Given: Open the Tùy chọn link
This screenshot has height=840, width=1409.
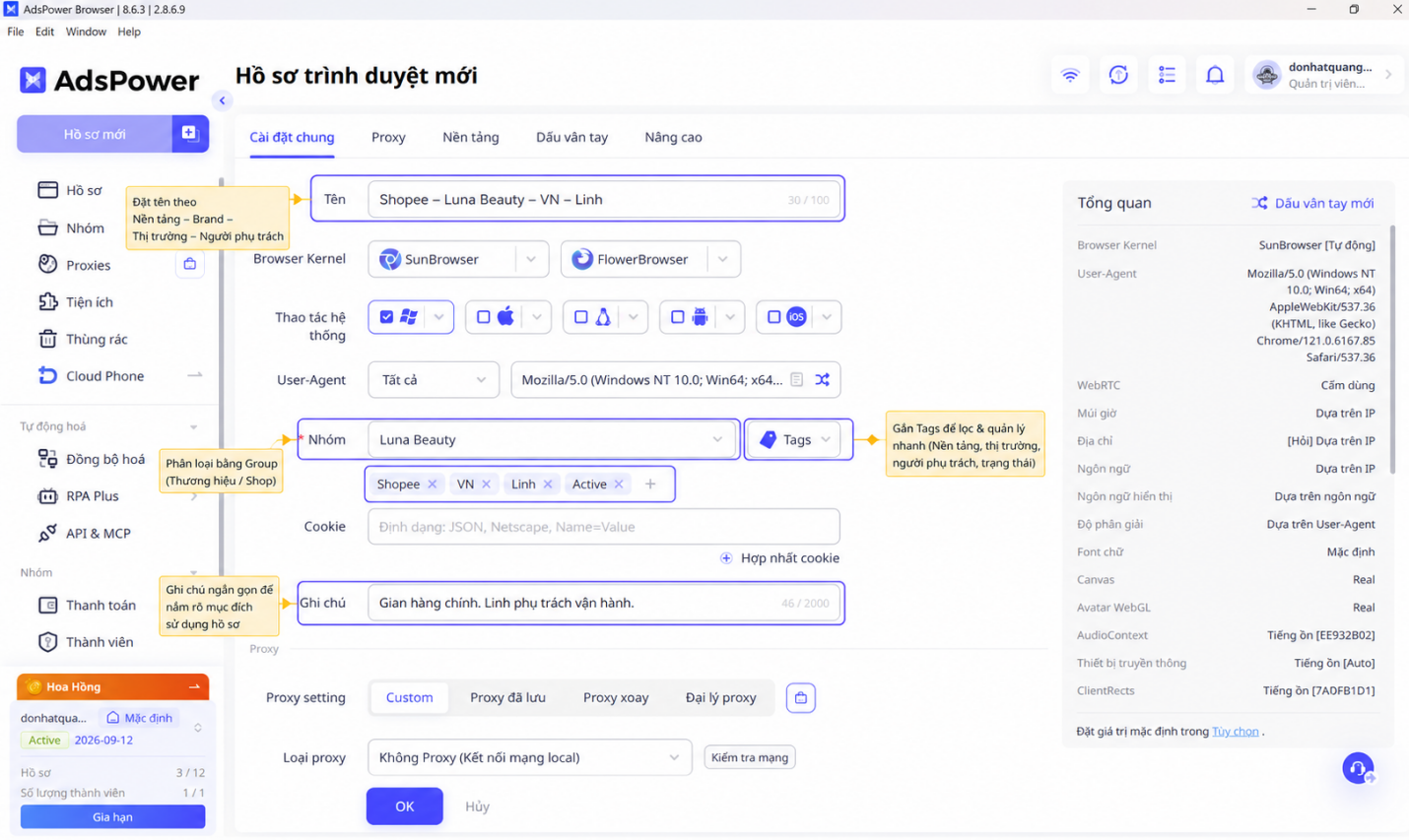Looking at the screenshot, I should click(x=1236, y=732).
